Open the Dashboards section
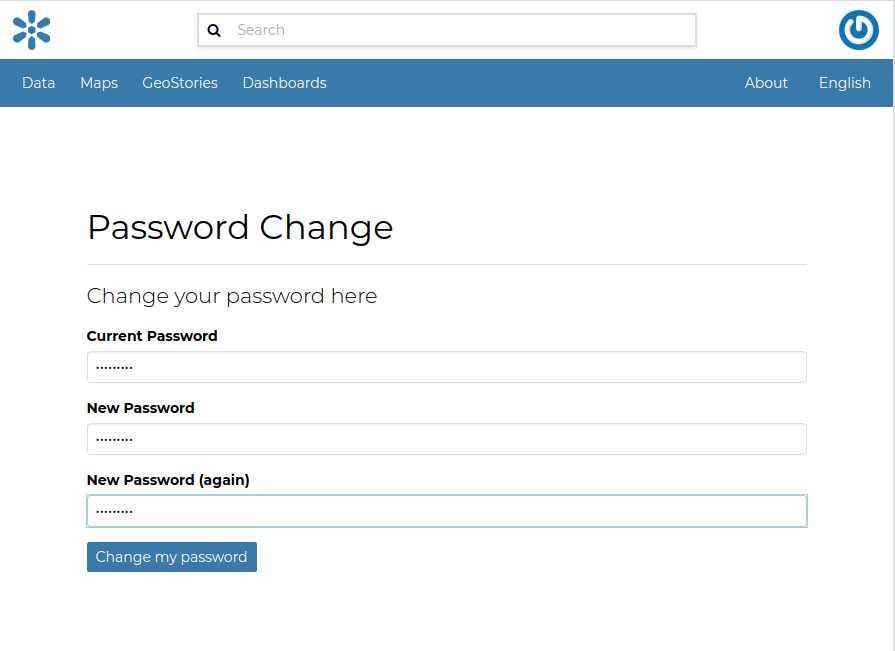Image resolution: width=895 pixels, height=651 pixels. (x=284, y=83)
